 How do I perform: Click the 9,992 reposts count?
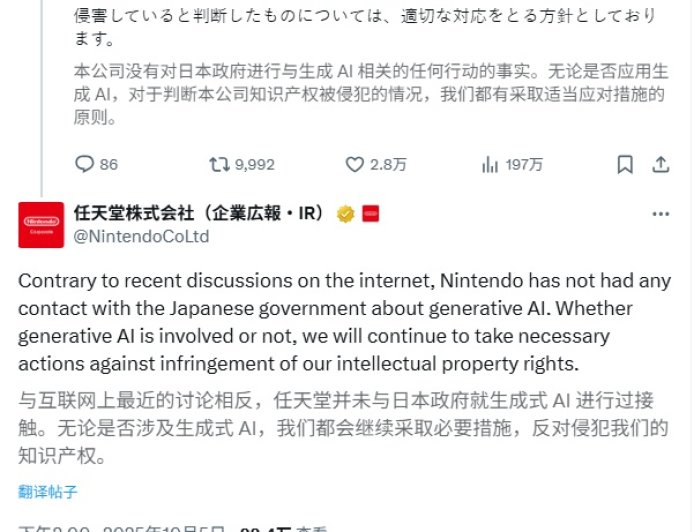coord(254,165)
